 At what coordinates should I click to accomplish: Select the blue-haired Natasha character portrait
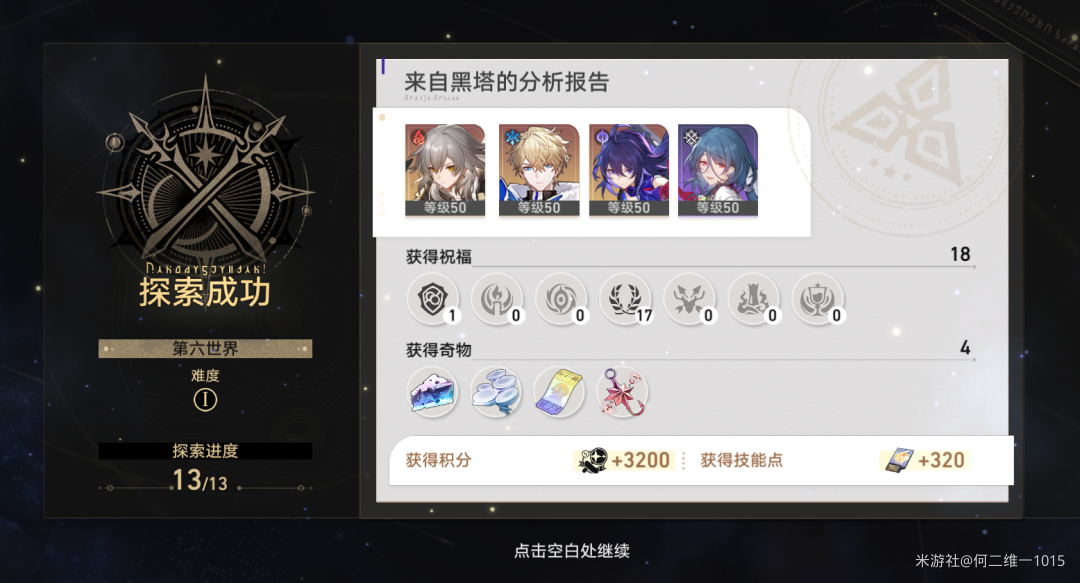[x=718, y=170]
